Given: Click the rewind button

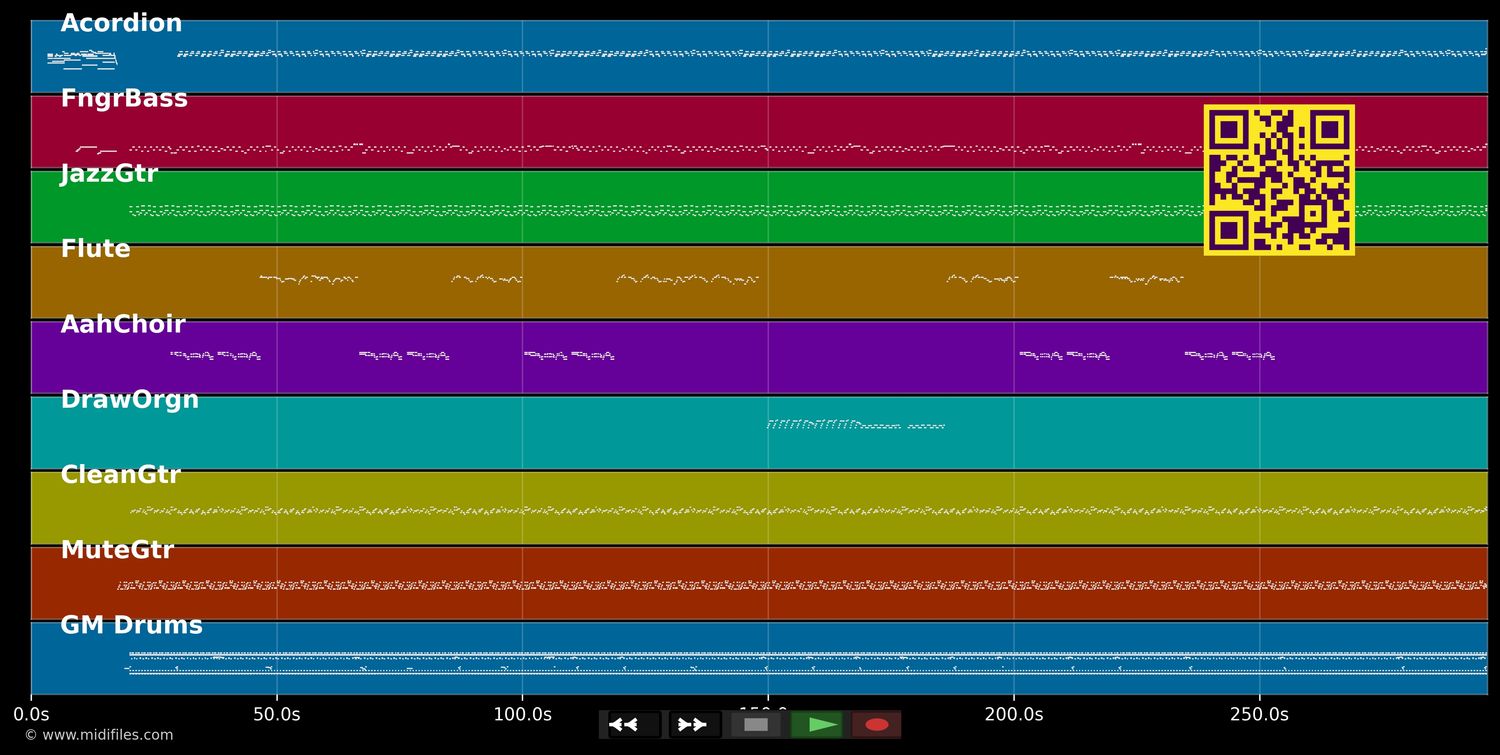Looking at the screenshot, I should coord(633,725).
